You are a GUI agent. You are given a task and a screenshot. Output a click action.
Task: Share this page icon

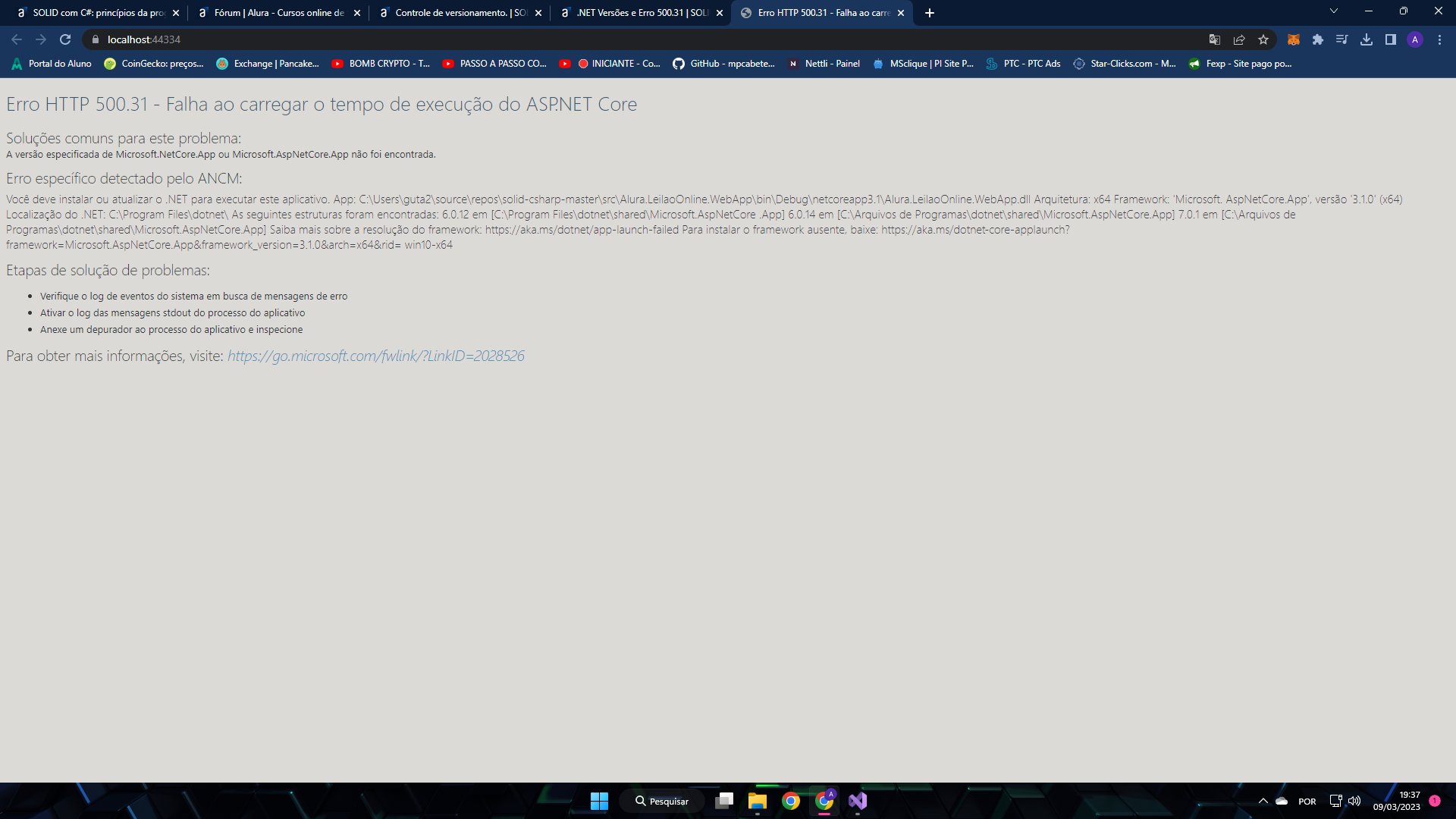point(1239,39)
